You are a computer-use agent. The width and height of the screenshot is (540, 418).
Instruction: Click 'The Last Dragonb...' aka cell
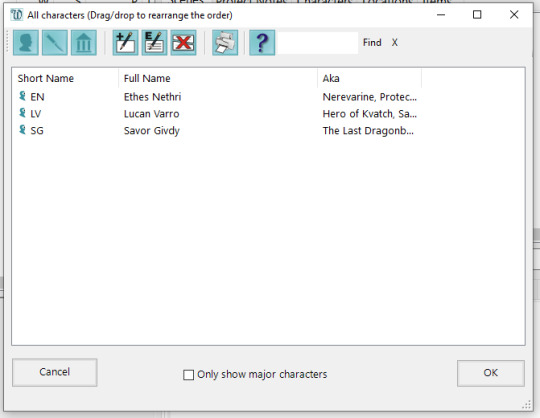point(368,130)
